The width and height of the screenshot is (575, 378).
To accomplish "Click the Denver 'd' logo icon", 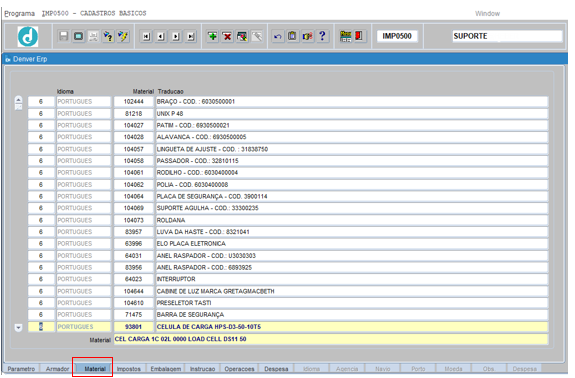I will coord(28,36).
